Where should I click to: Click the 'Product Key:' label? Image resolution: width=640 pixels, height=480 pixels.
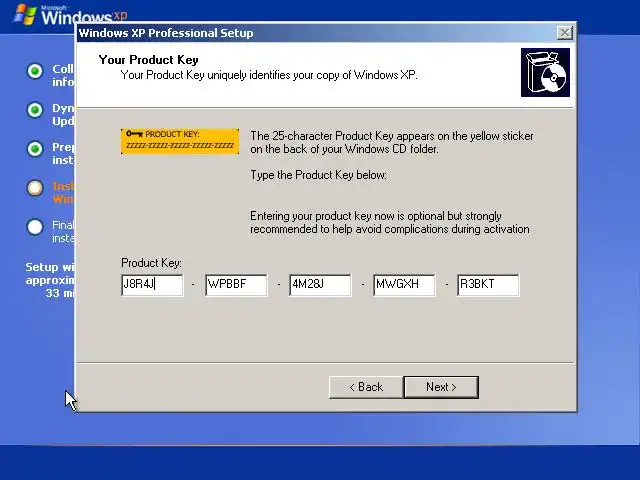[151, 263]
